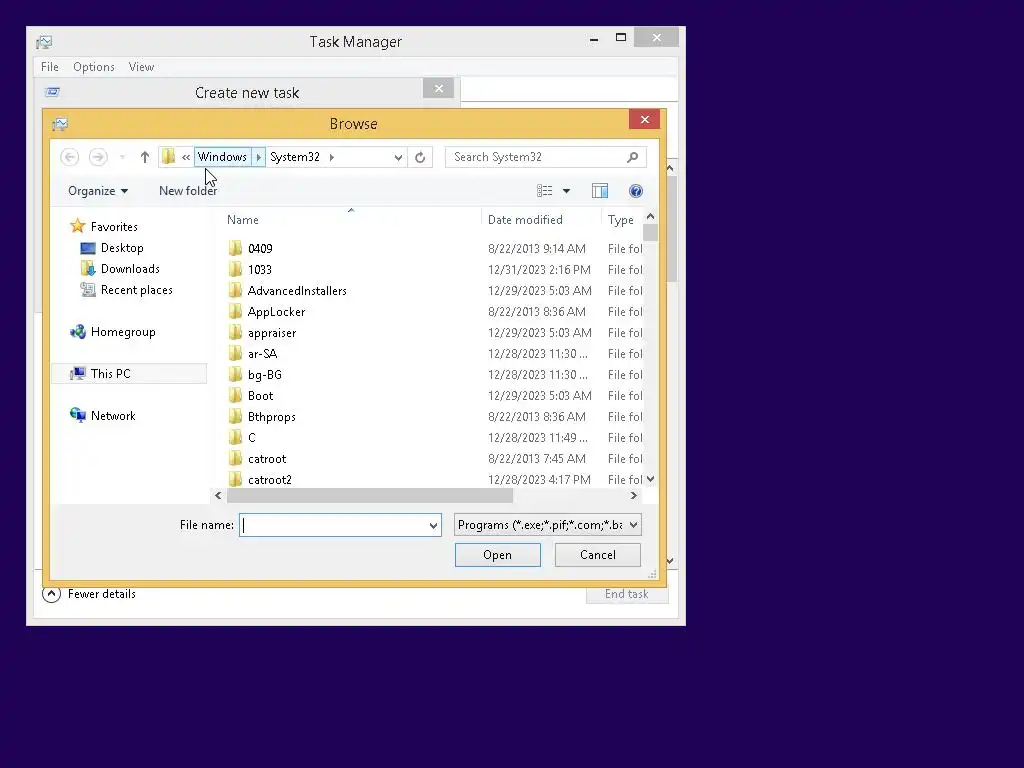Screen dimensions: 1024x768
Task: Show hidden path segments chevron
Action: 186,157
